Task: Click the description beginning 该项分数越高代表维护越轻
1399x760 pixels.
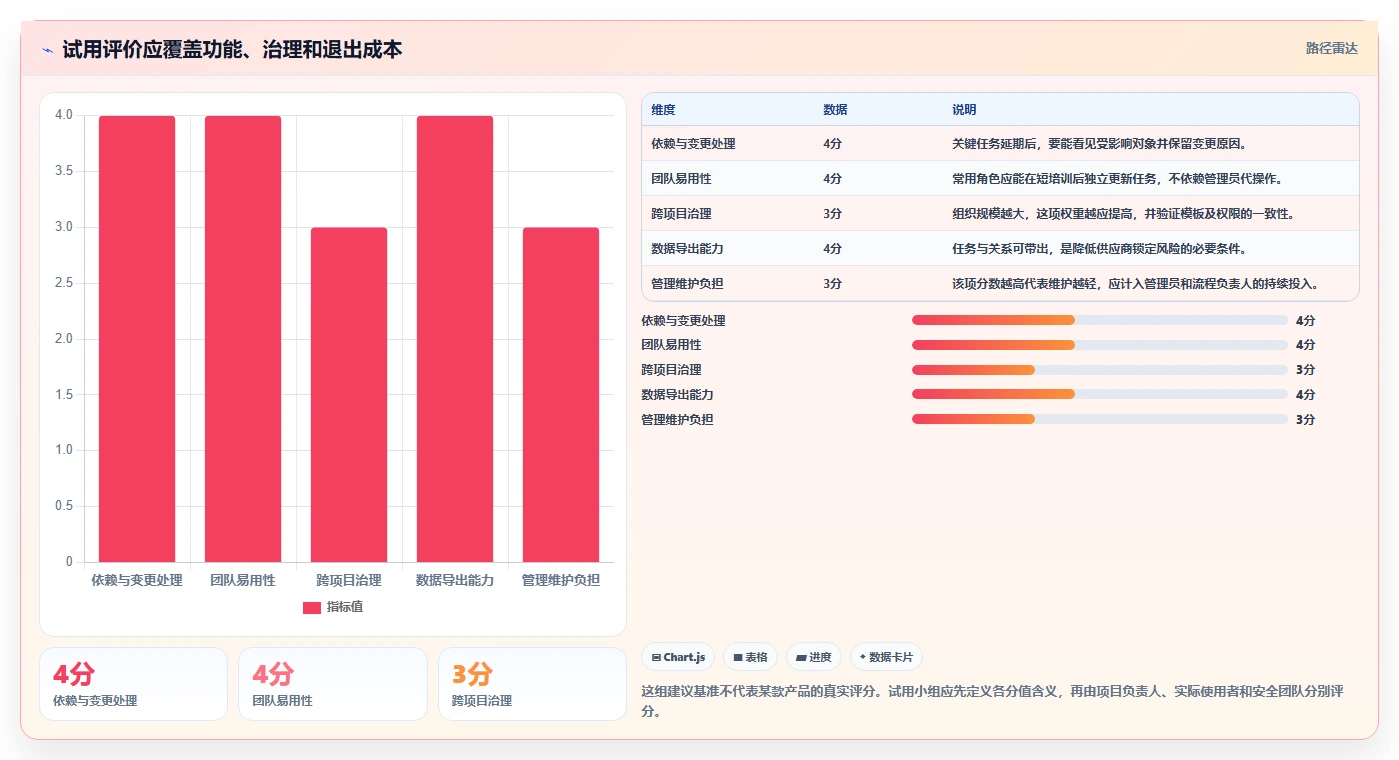Action: click(x=1135, y=284)
